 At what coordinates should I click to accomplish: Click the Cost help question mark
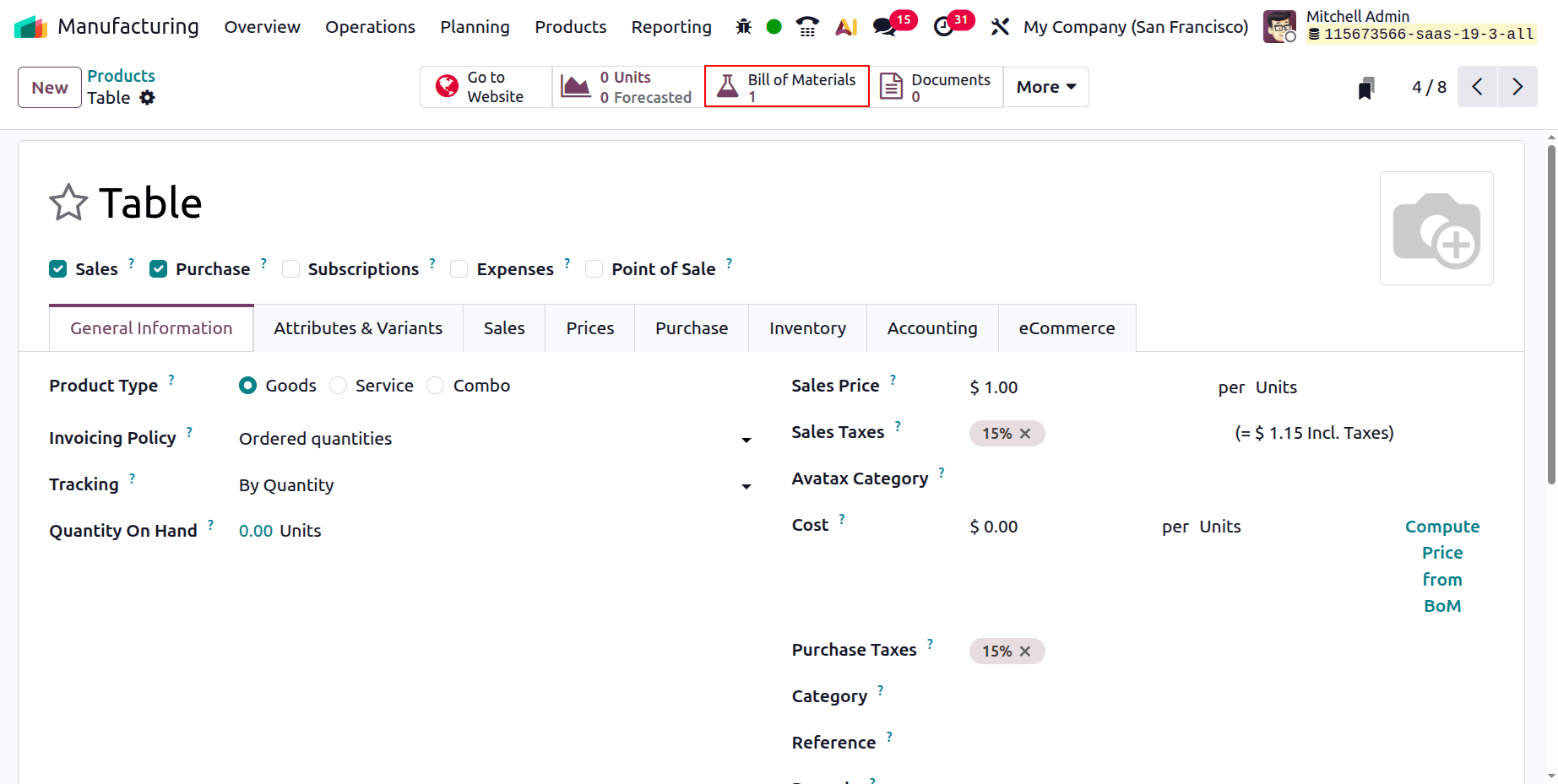pyautogui.click(x=842, y=519)
